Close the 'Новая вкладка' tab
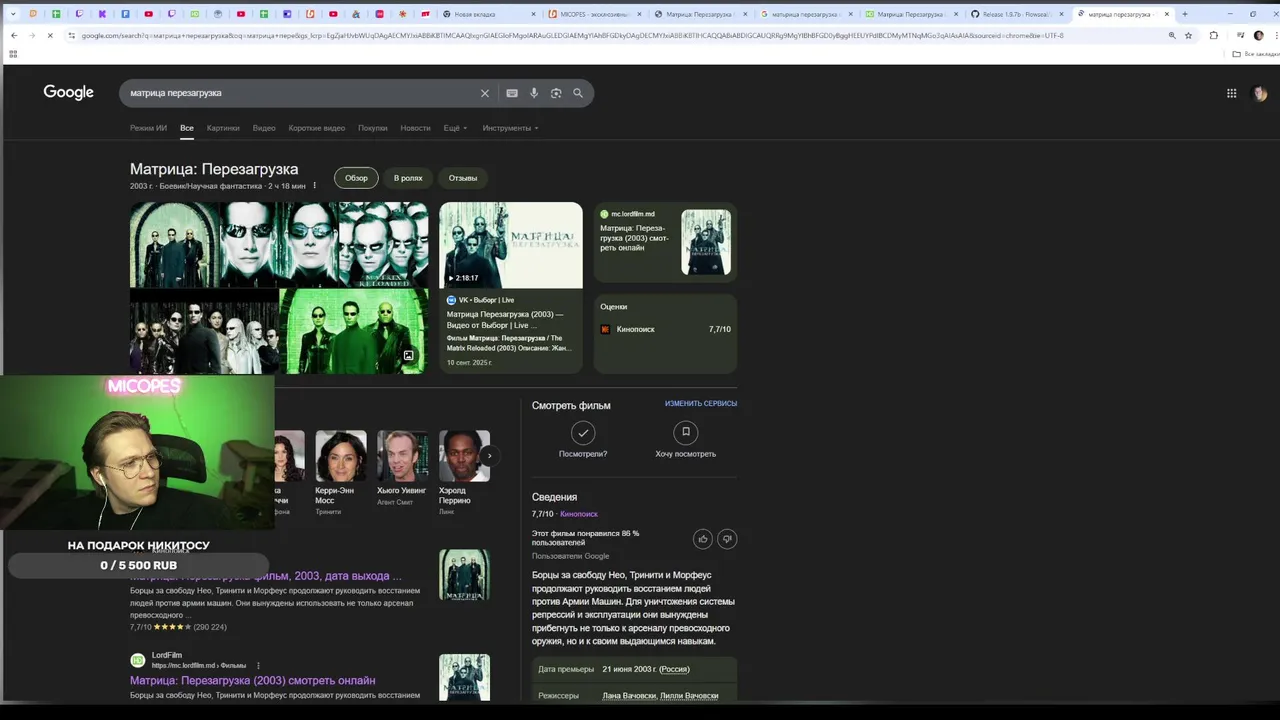Viewport: 1280px width, 720px height. (535, 14)
